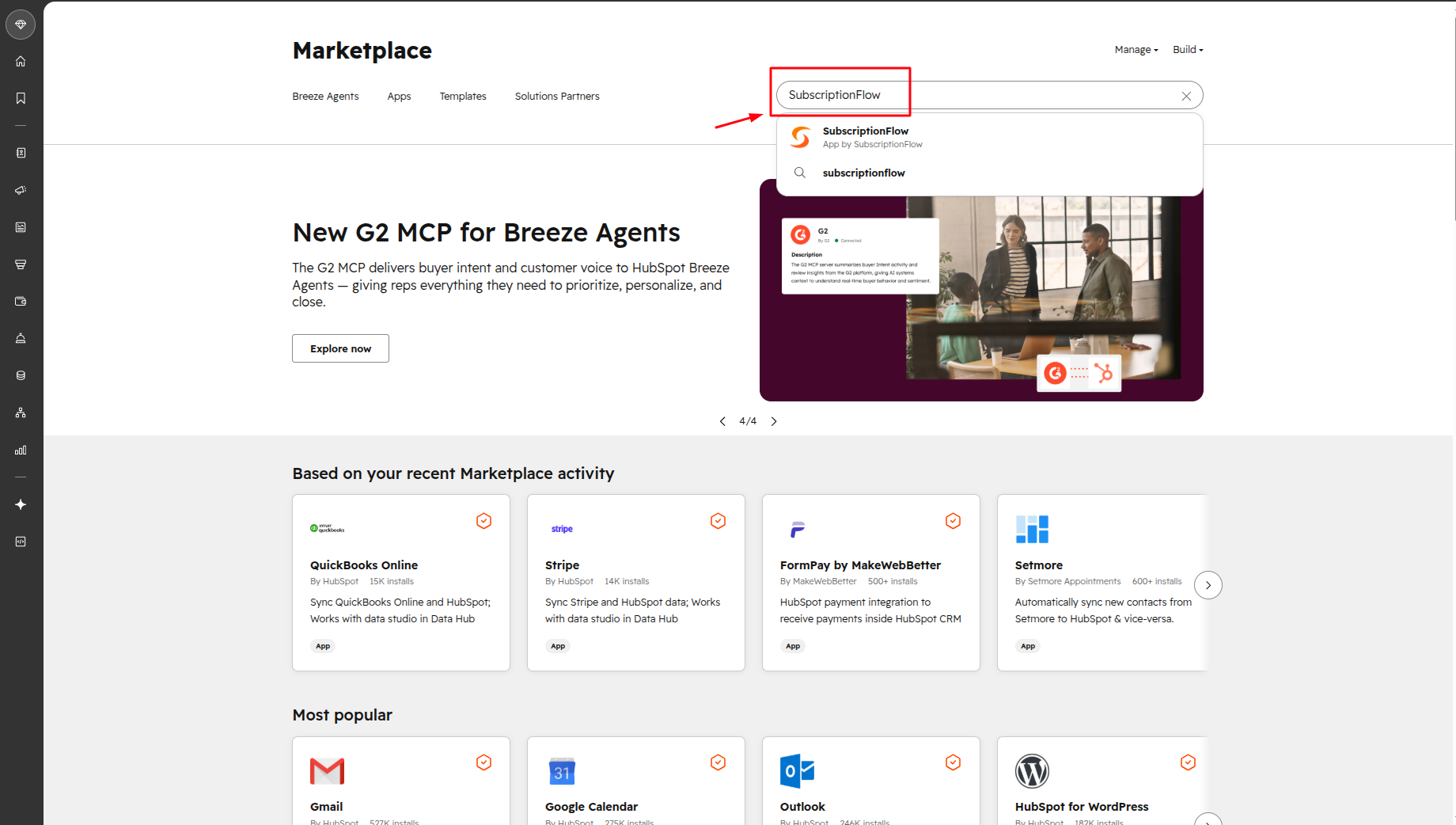
Task: Open the Home icon in sidebar
Action: click(21, 61)
